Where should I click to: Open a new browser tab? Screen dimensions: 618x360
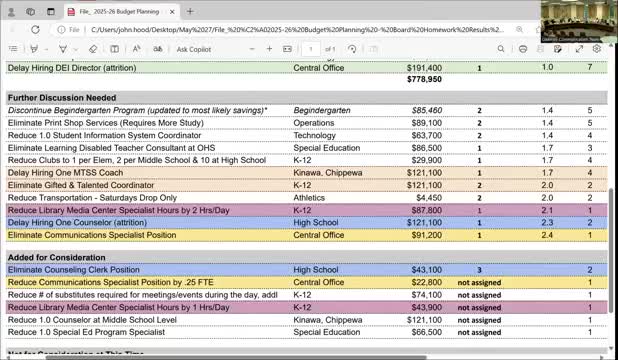point(190,11)
